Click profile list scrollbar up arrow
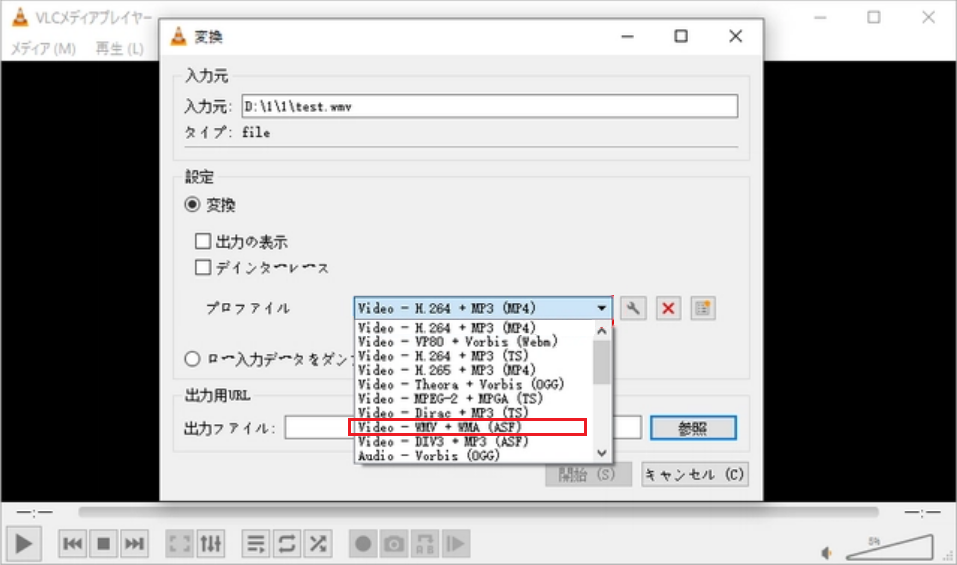Image resolution: width=957 pixels, height=565 pixels. coord(602,331)
